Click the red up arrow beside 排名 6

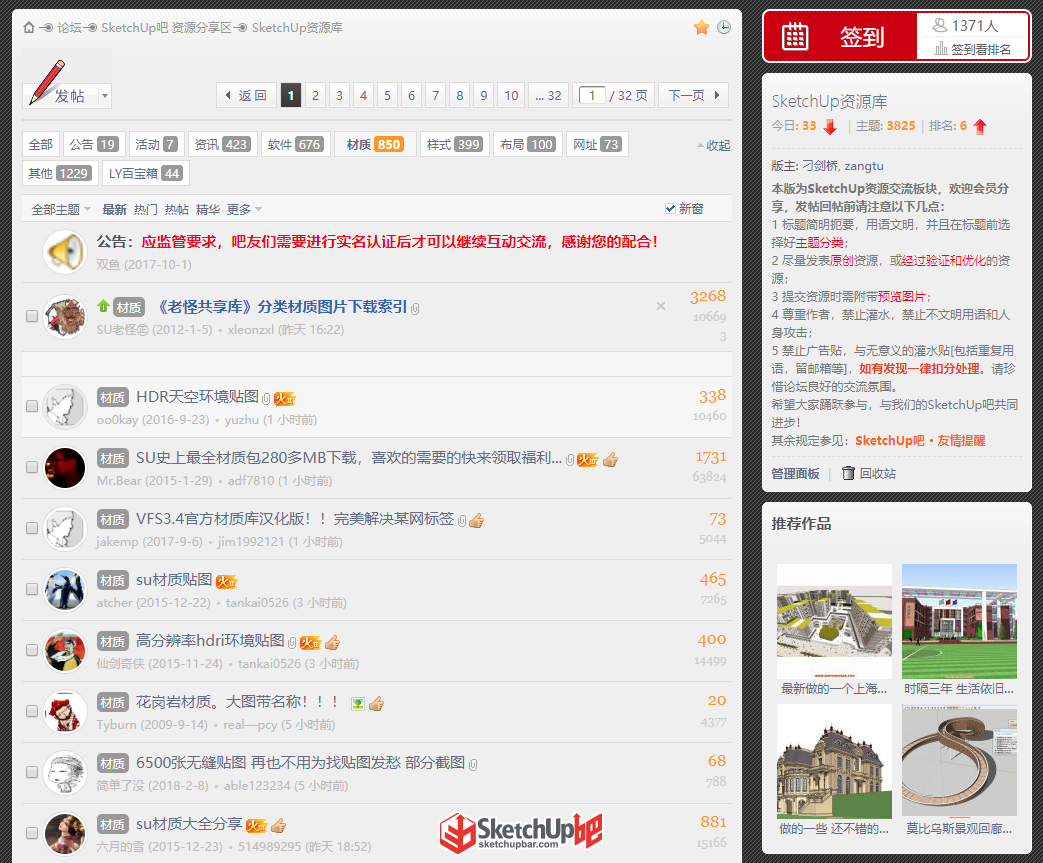[980, 126]
